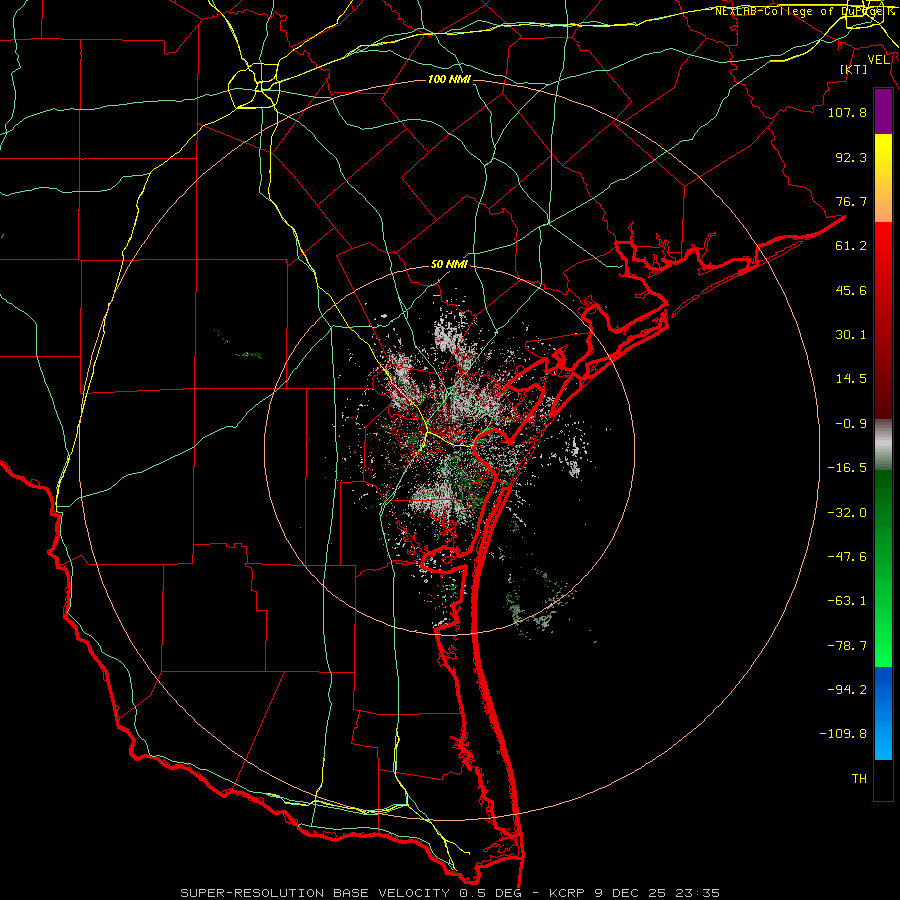Viewport: 900px width, 900px height.
Task: Click the -47.6 legend value
Action: coord(847,557)
